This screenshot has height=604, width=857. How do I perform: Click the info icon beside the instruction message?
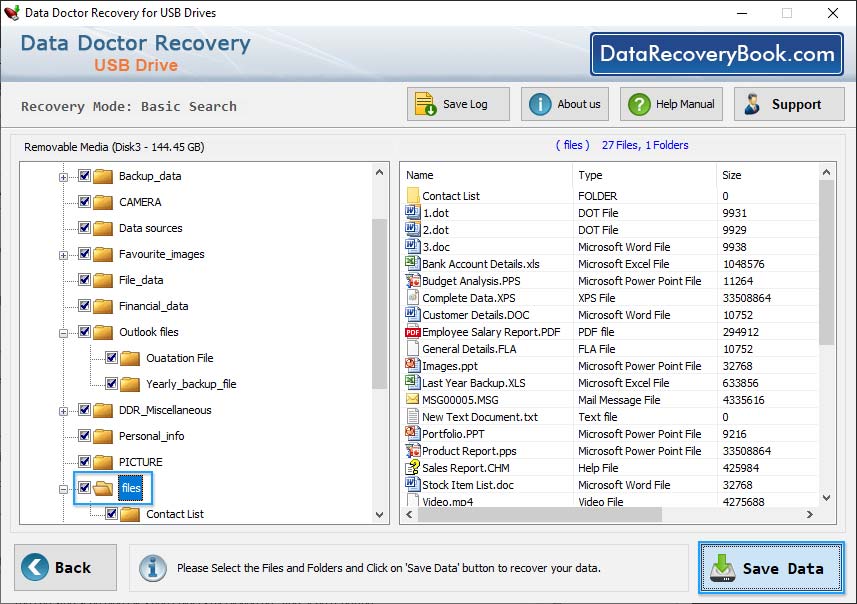(x=152, y=567)
